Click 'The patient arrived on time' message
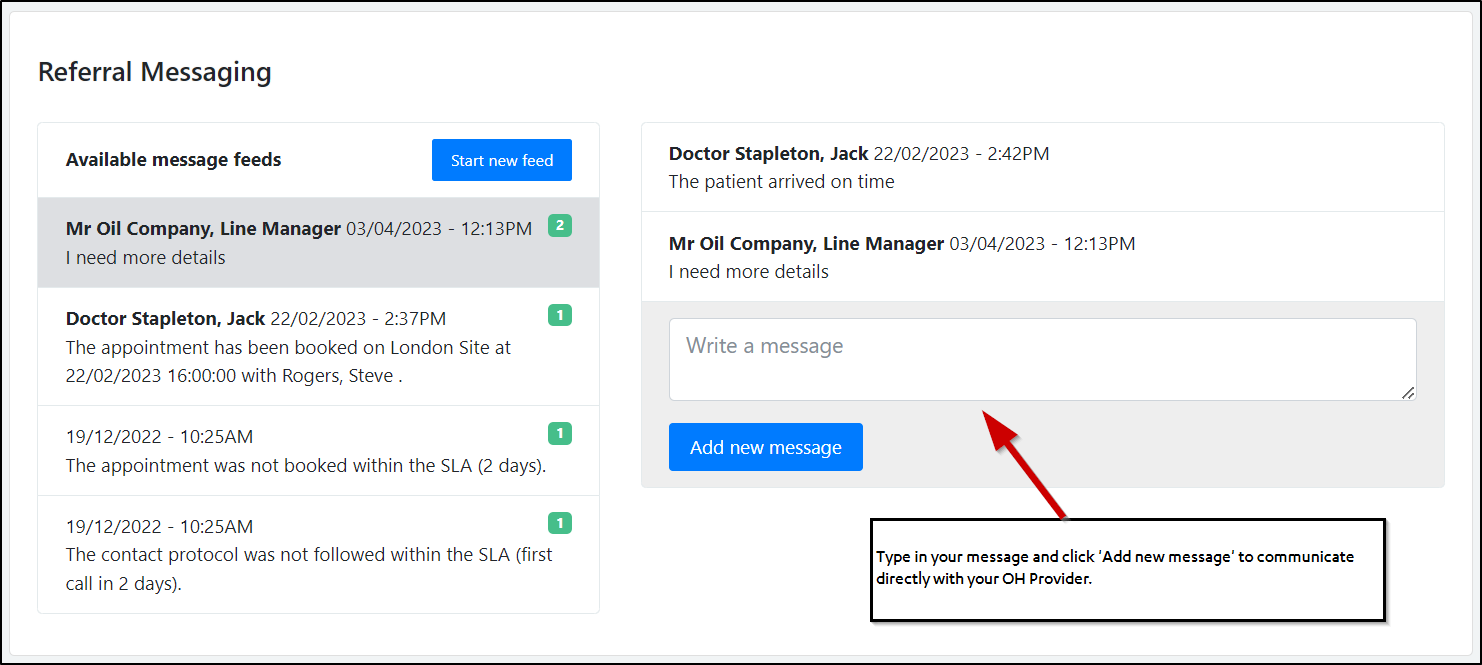1482x665 pixels. [x=781, y=182]
